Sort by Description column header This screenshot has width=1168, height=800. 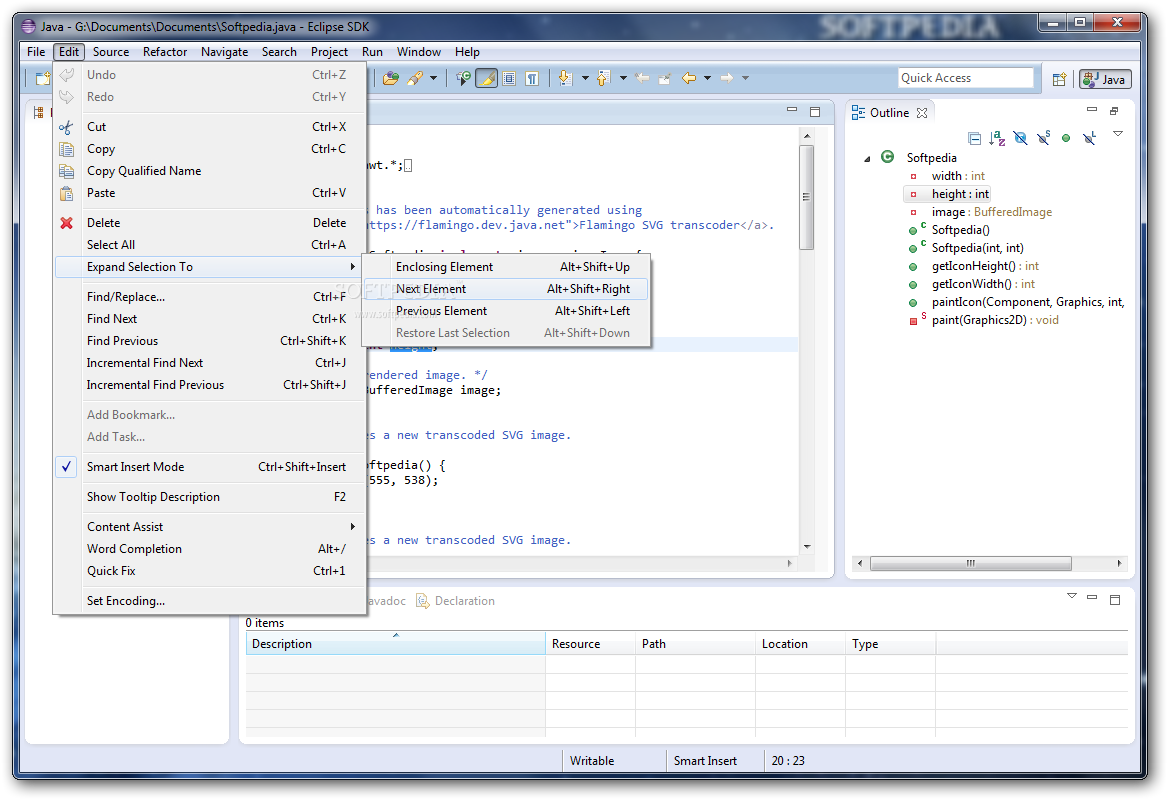(396, 644)
